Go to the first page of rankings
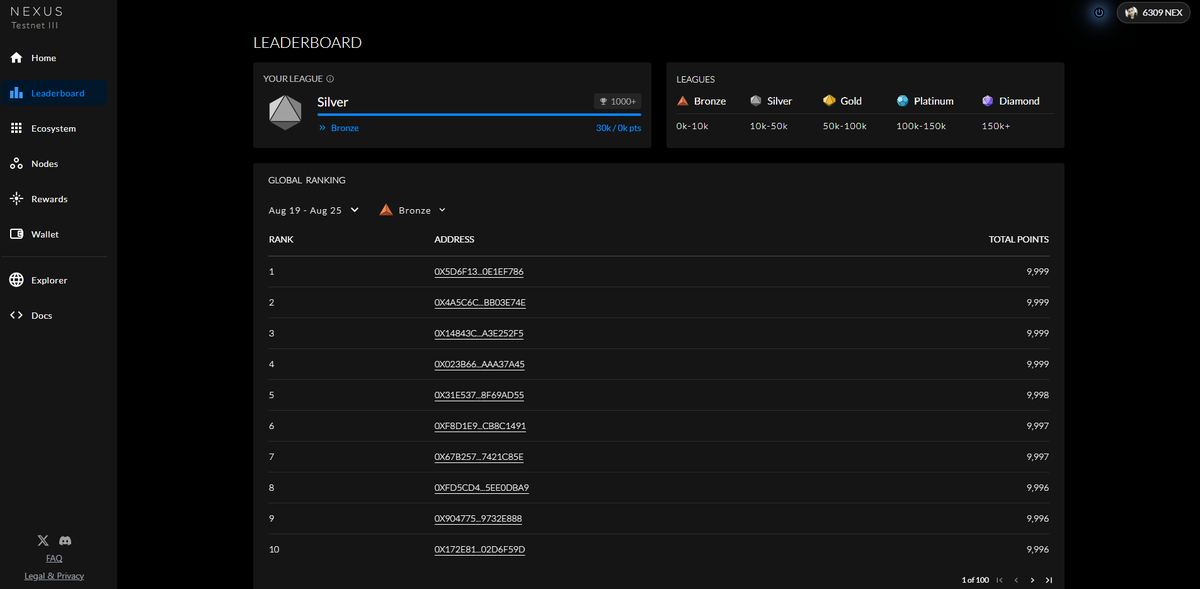The height and width of the screenshot is (589, 1200). (999, 580)
